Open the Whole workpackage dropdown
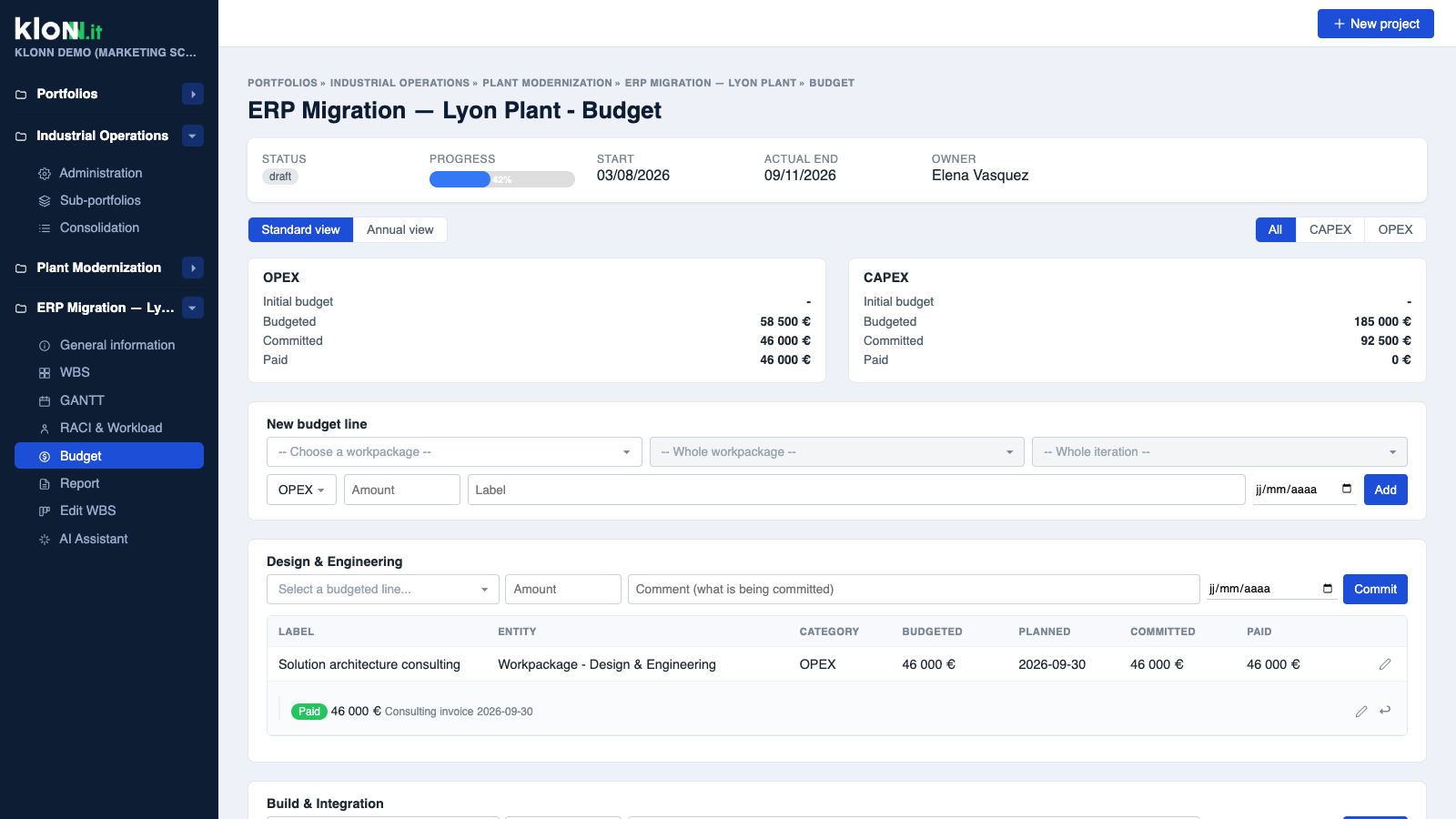The width and height of the screenshot is (1456, 819). pos(837,452)
